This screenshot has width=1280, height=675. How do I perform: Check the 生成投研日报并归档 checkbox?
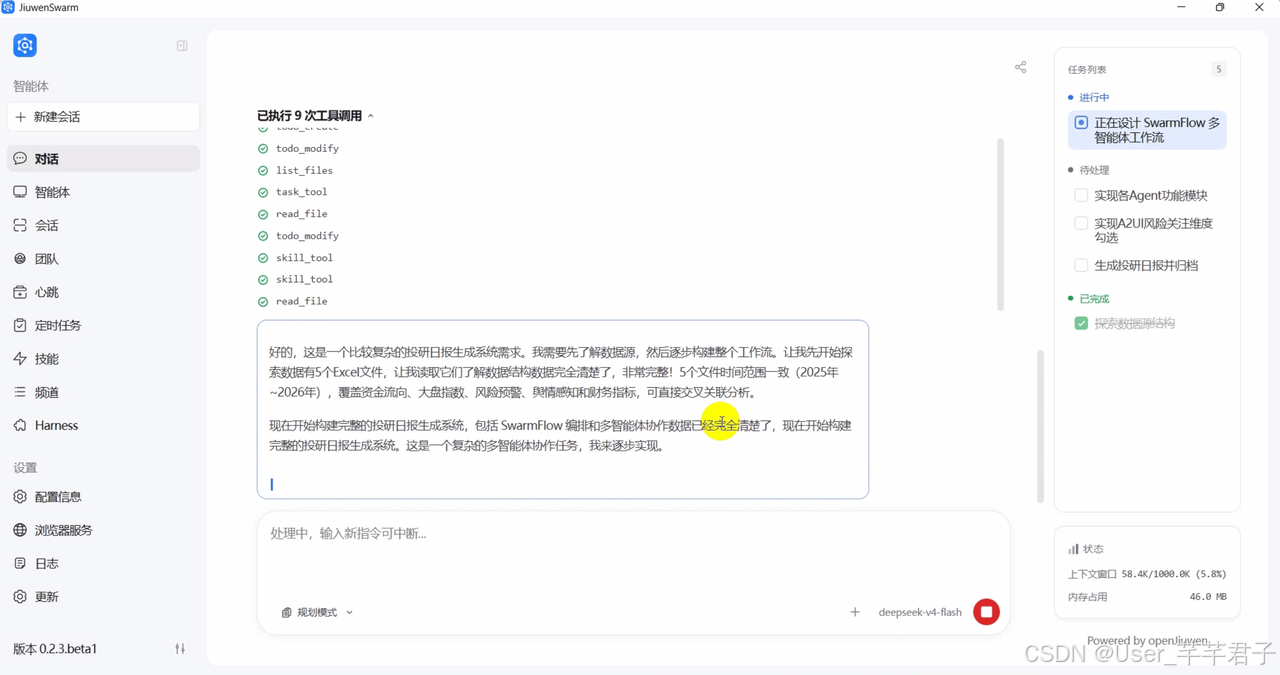coord(1081,265)
